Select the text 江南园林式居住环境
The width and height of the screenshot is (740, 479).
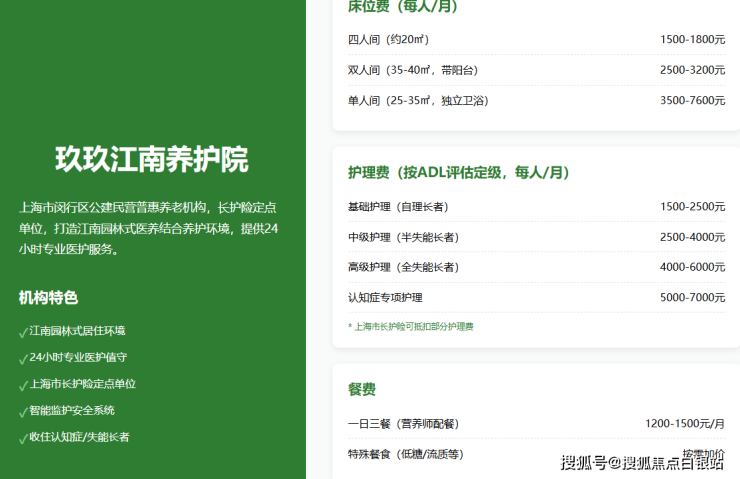tap(77, 331)
